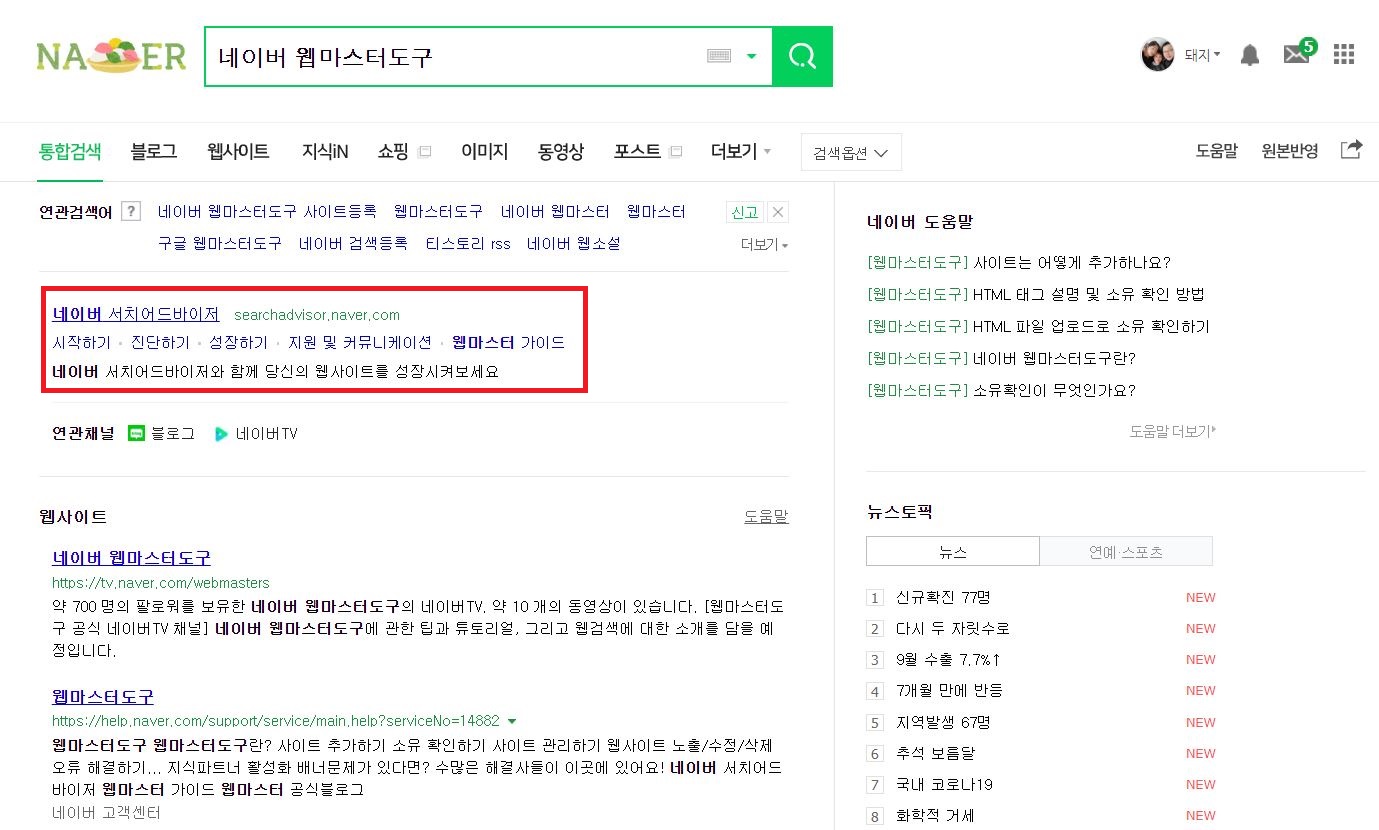
Task: Expand 더보기 under related searches
Action: (764, 244)
